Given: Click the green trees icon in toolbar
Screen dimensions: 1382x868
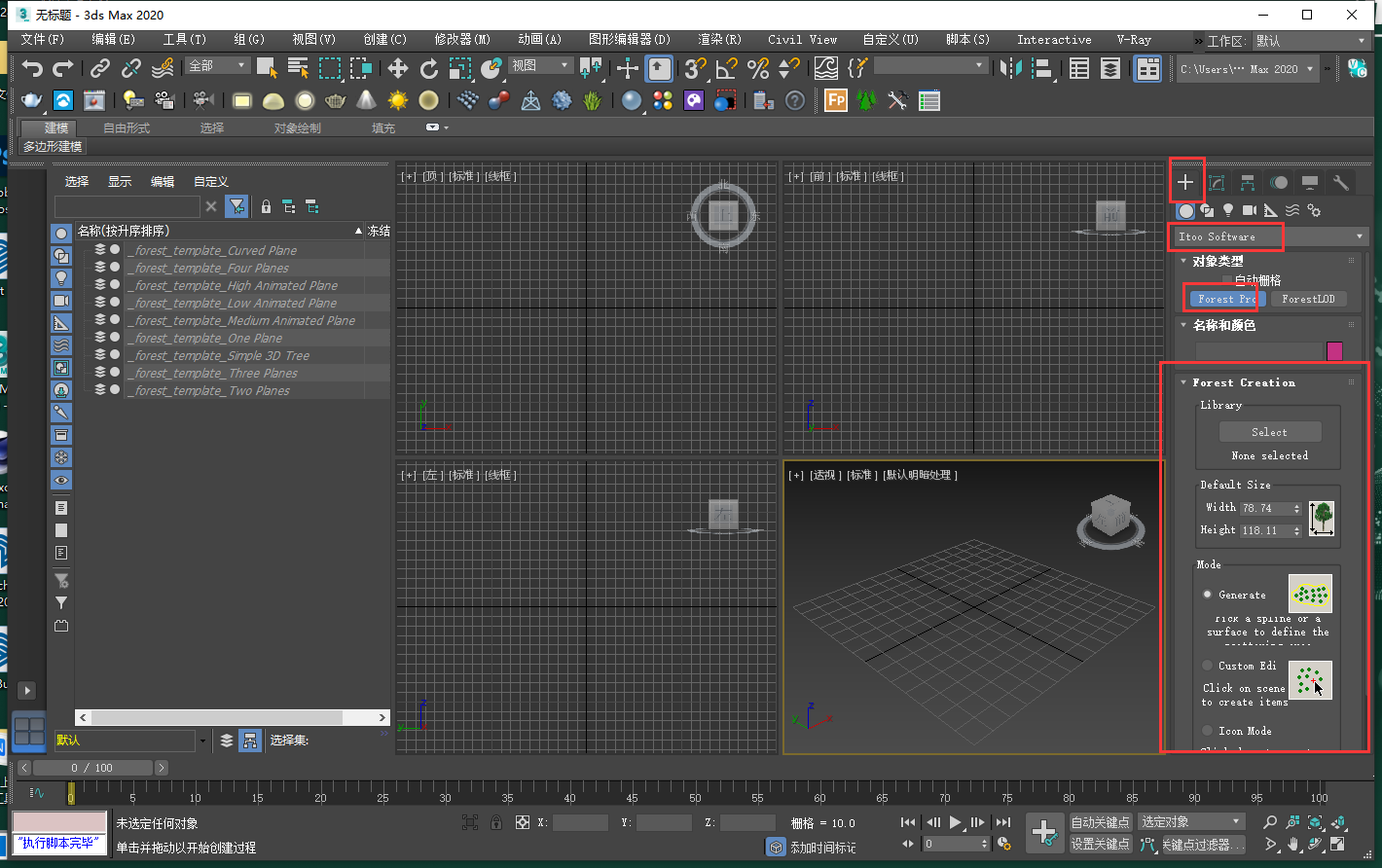Looking at the screenshot, I should [x=866, y=100].
